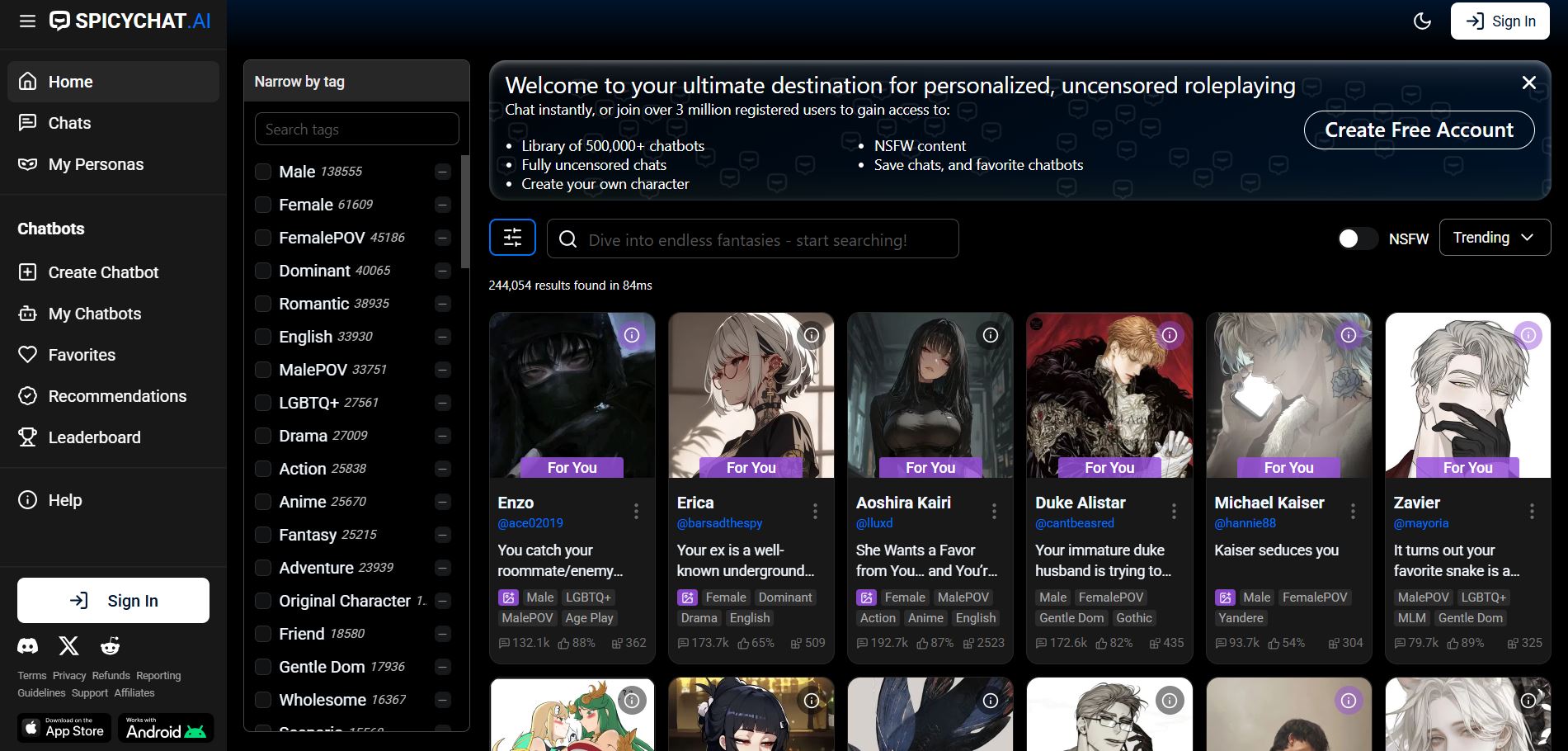Click the Yandere tag on Michael Kaiser
This screenshot has width=1568, height=751.
[x=1241, y=618]
